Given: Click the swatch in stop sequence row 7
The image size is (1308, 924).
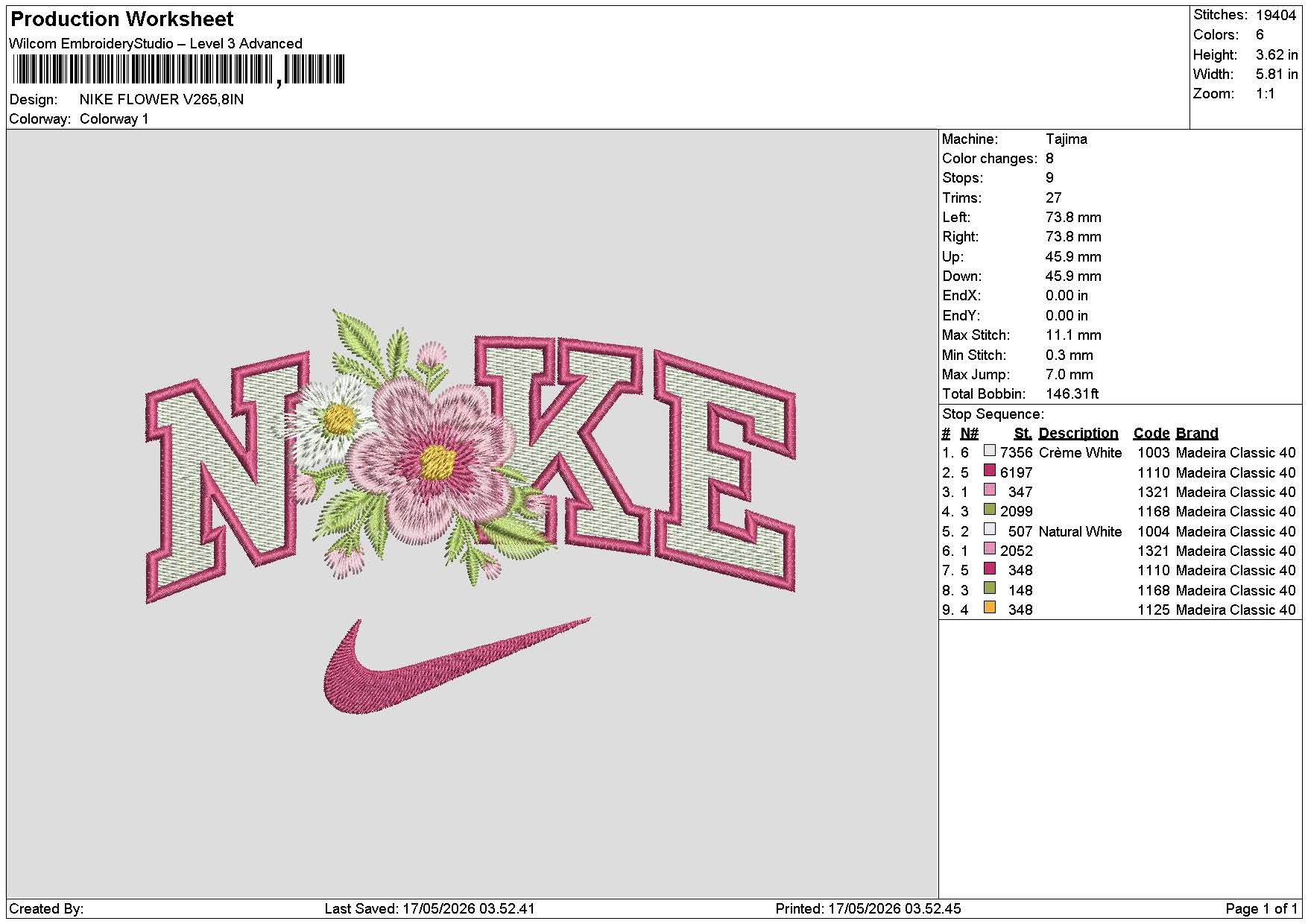Looking at the screenshot, I should 990,569.
